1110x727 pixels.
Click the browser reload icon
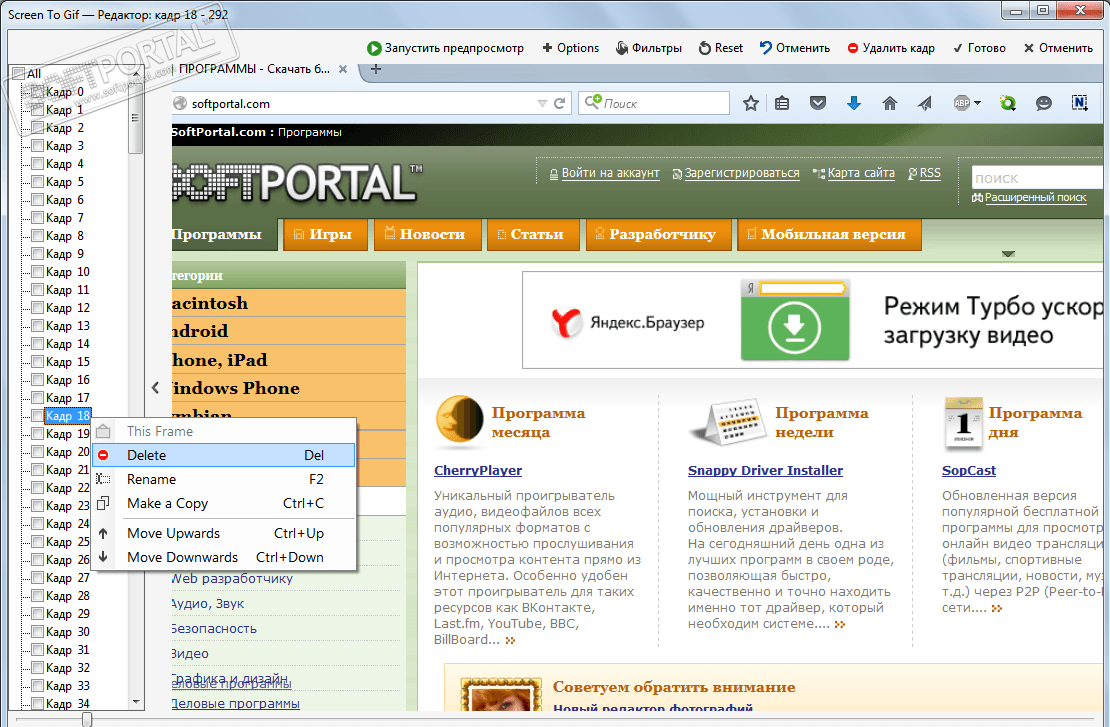click(x=559, y=103)
